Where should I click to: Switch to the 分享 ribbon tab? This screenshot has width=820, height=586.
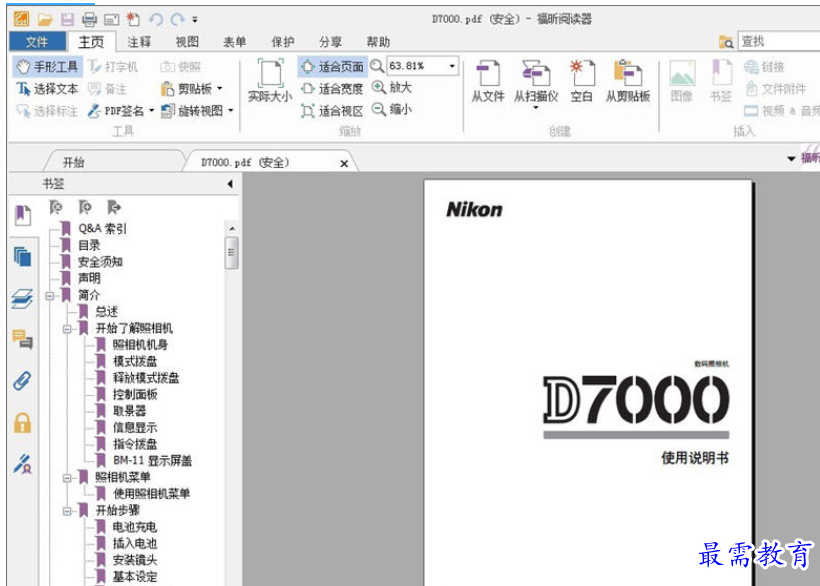click(x=330, y=42)
